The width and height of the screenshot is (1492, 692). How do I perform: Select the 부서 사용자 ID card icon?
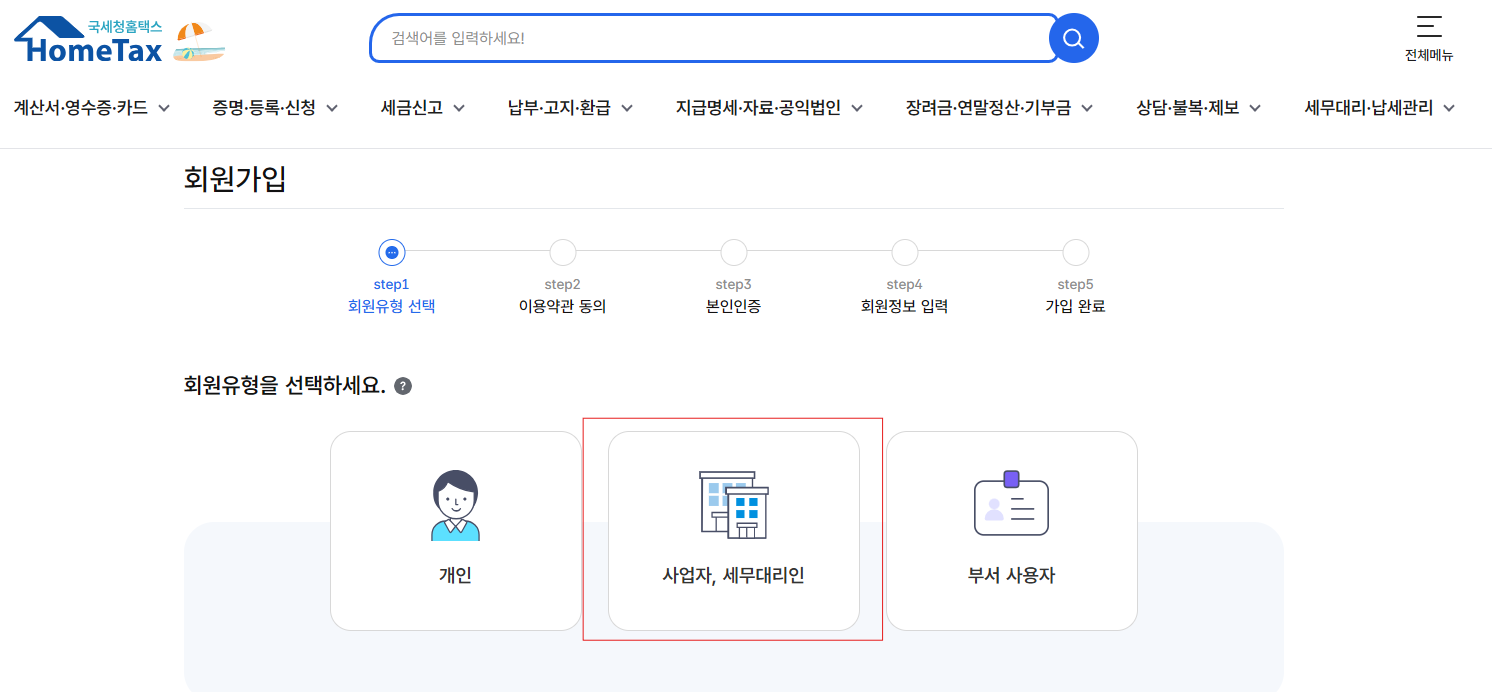coord(1011,503)
